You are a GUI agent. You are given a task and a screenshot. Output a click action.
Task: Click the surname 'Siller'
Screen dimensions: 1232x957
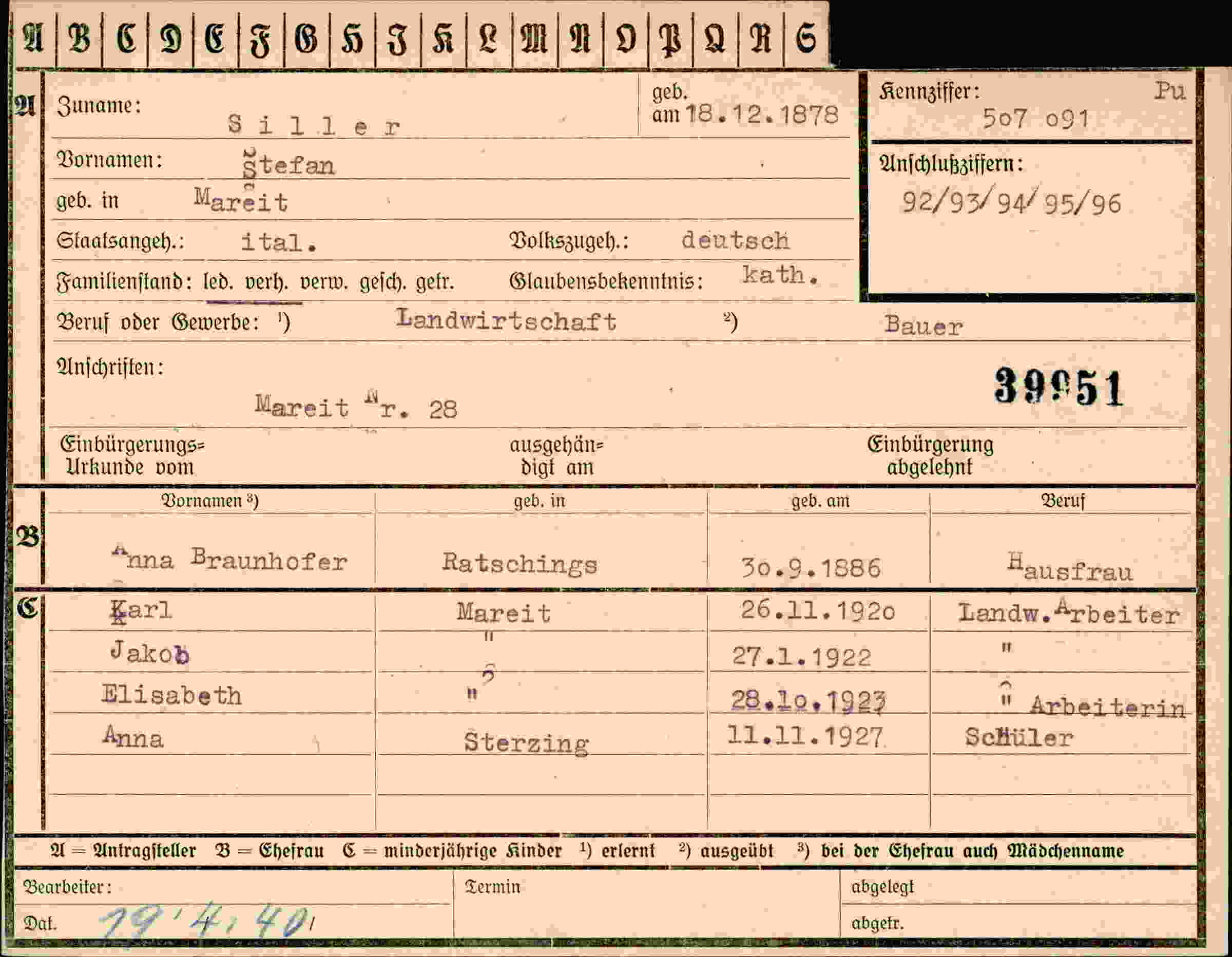pyautogui.click(x=314, y=124)
